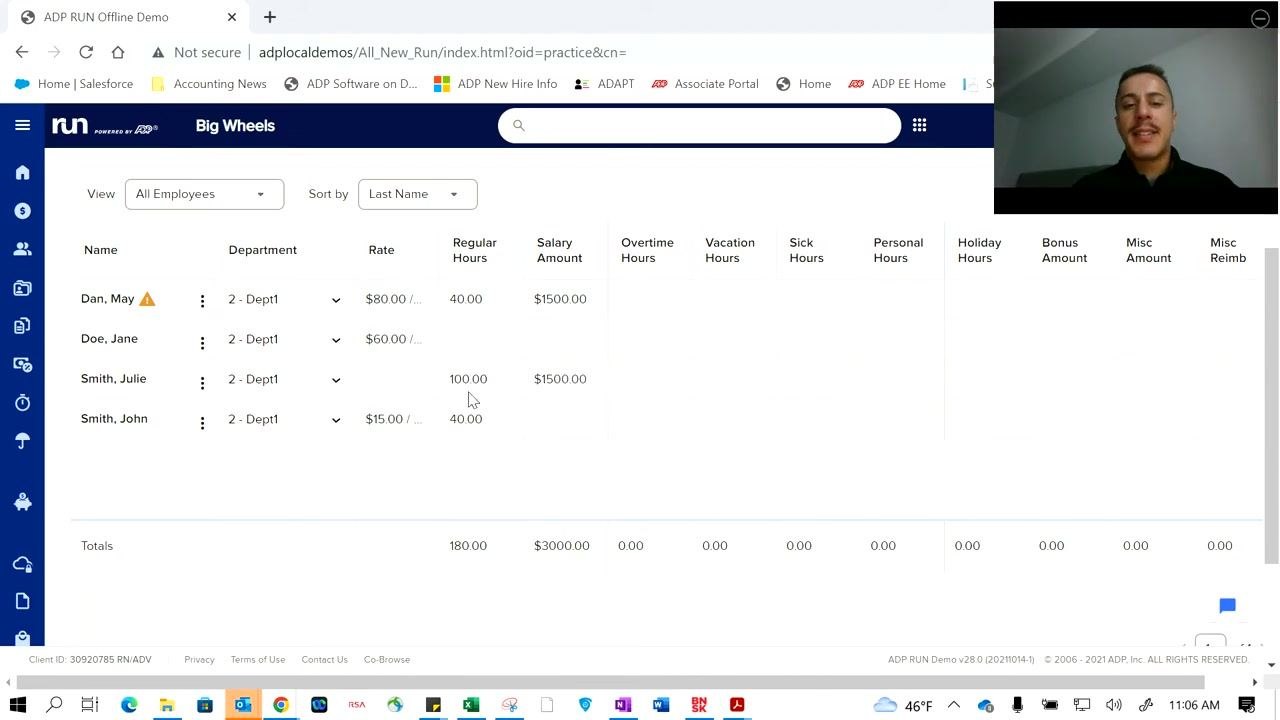Edit Smith, Julie regular hours 100.00
The height and width of the screenshot is (720, 1280).
point(468,379)
